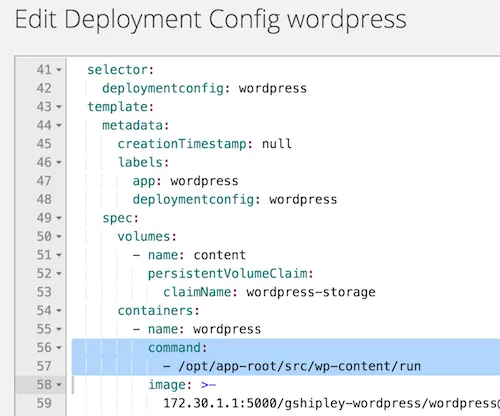
Task: Click line number 47 in gutter
Action: (x=44, y=181)
